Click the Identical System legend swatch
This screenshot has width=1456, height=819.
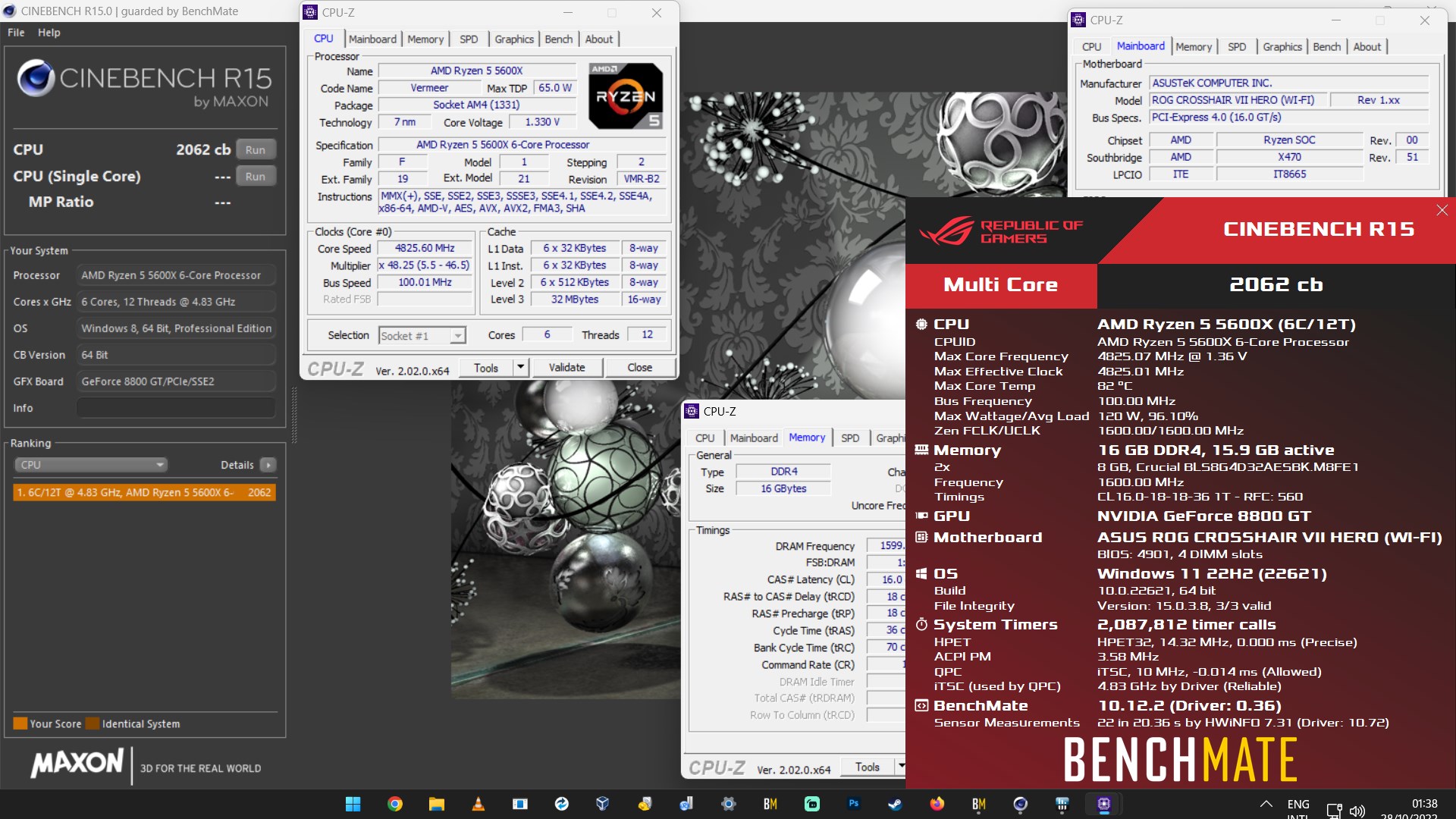(x=93, y=723)
